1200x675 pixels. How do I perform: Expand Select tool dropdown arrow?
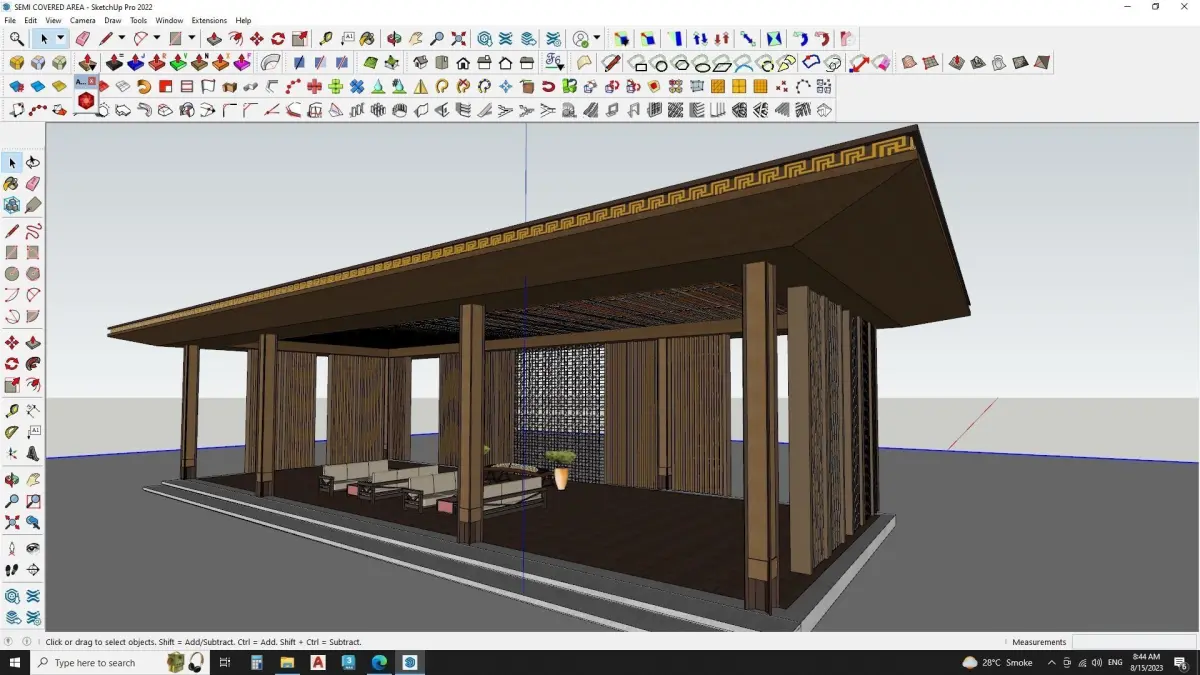pyautogui.click(x=60, y=38)
